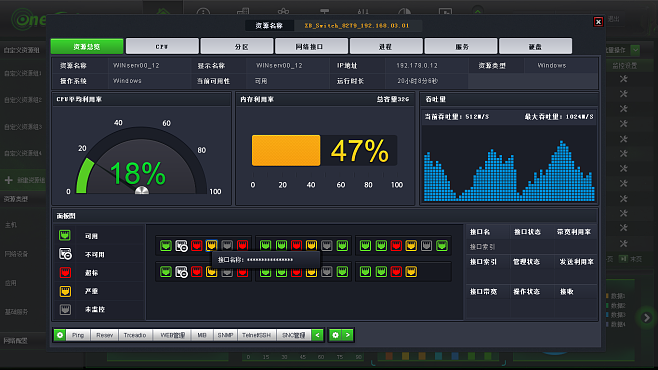Click the 18% CPU value
The width and height of the screenshot is (658, 370).
click(138, 173)
